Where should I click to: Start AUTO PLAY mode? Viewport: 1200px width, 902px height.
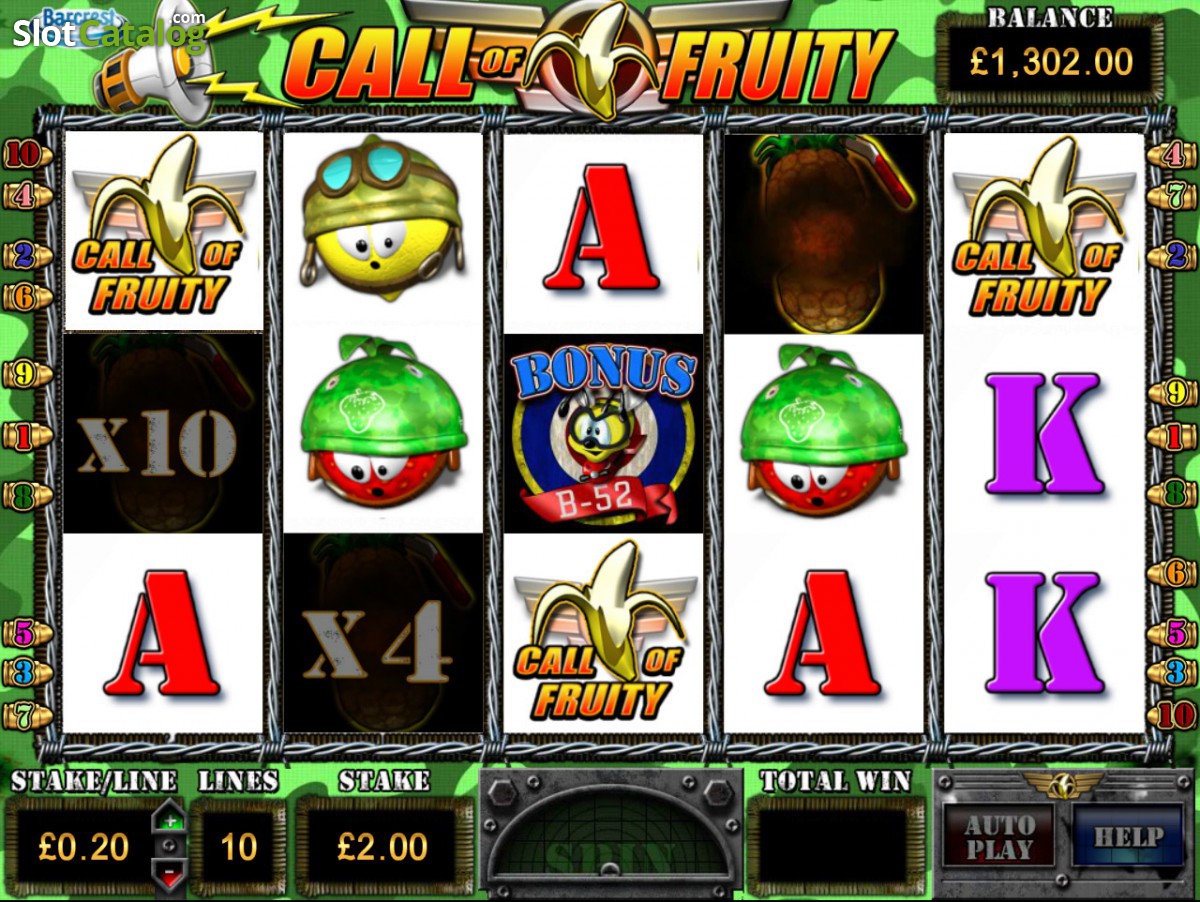click(x=998, y=837)
